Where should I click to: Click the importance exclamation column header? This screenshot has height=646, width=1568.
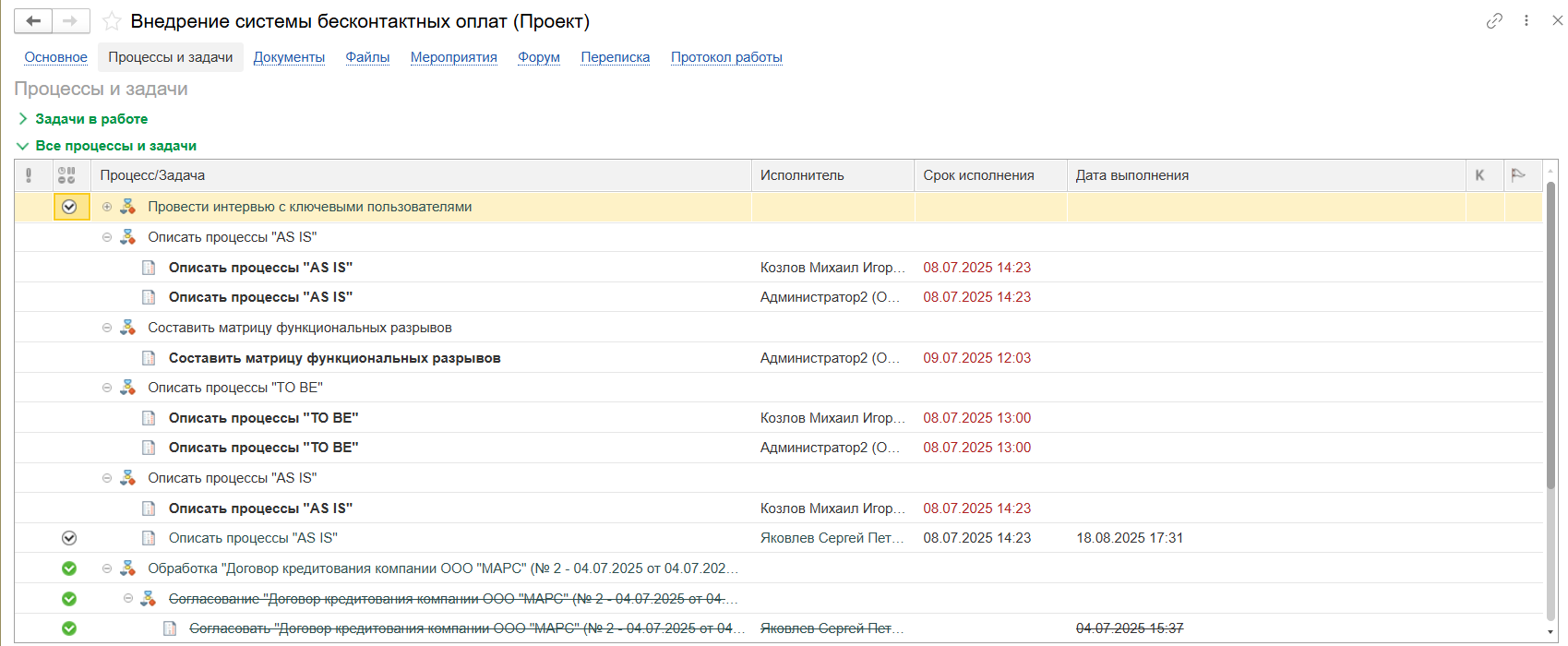pos(29,175)
